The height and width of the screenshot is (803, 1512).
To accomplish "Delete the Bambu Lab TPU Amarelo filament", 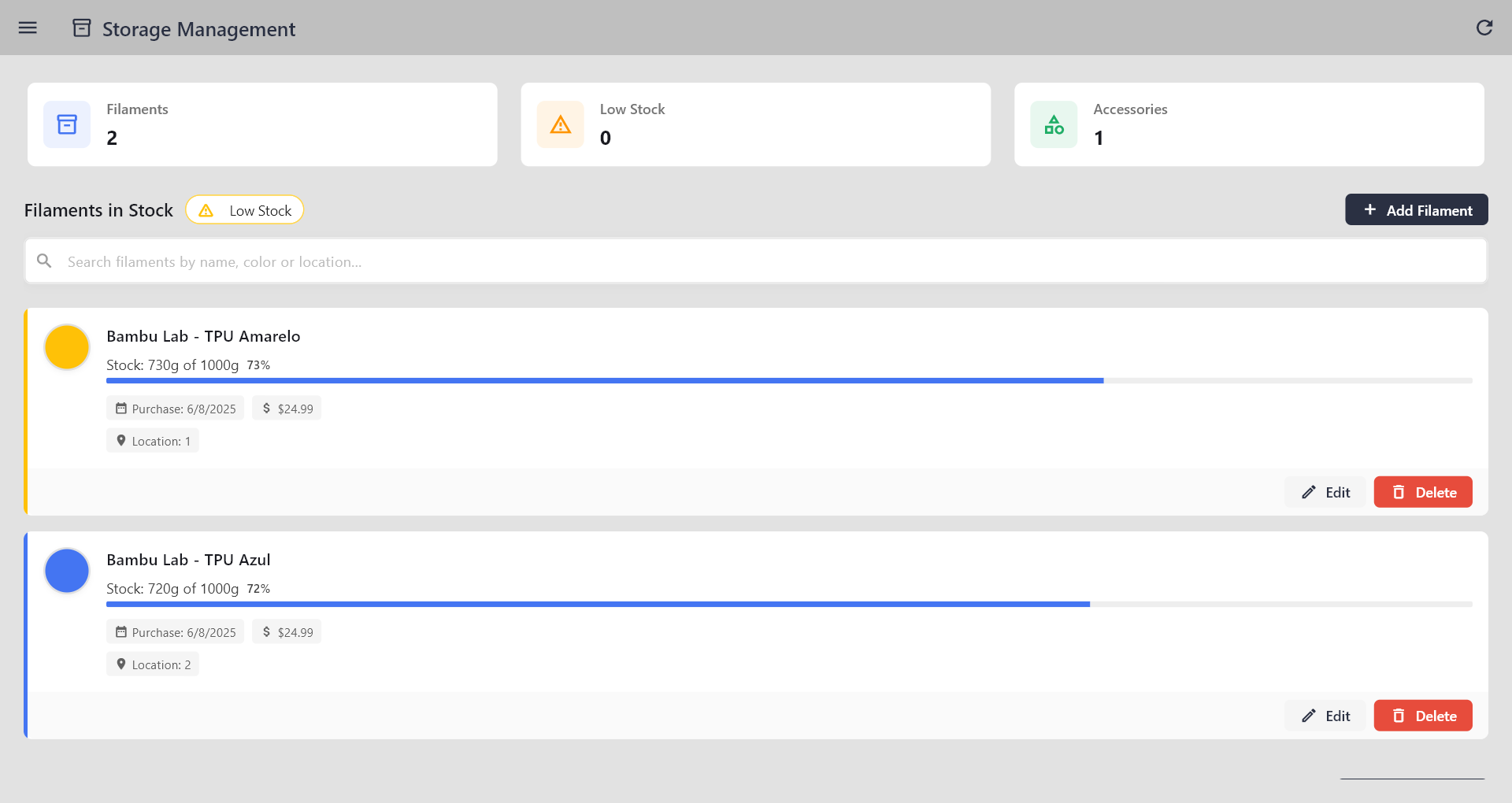I will coord(1422,492).
